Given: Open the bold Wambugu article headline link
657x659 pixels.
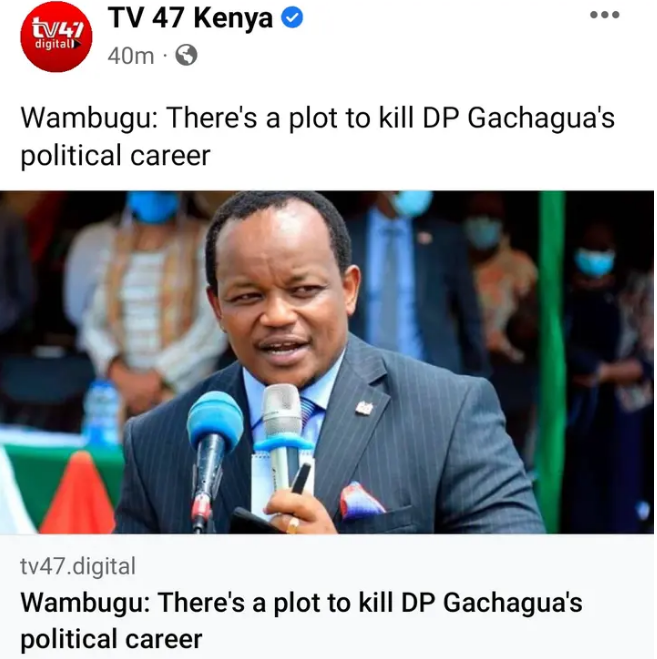Looking at the screenshot, I should coord(301,620).
